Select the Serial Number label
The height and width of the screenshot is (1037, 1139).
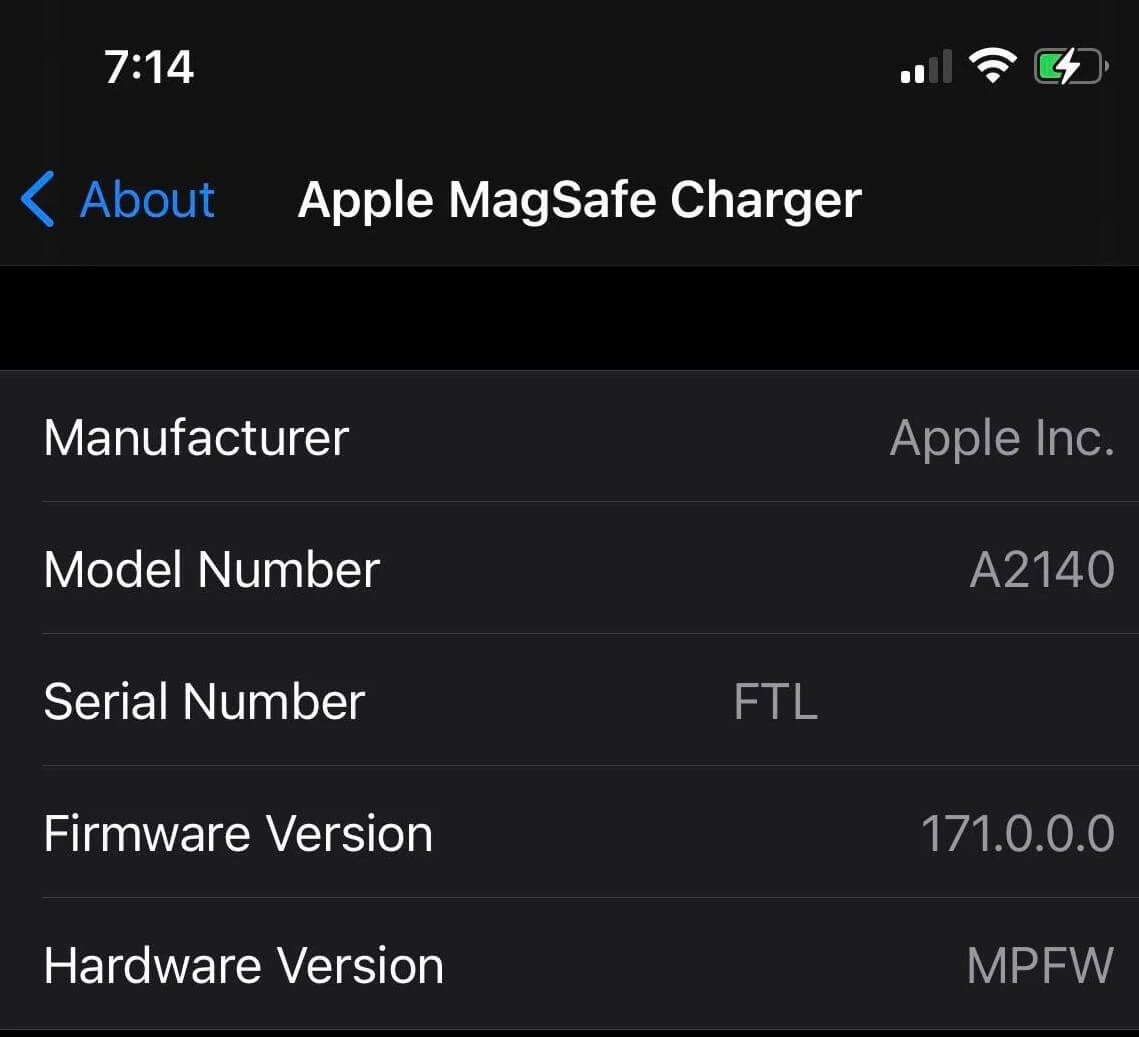point(204,701)
